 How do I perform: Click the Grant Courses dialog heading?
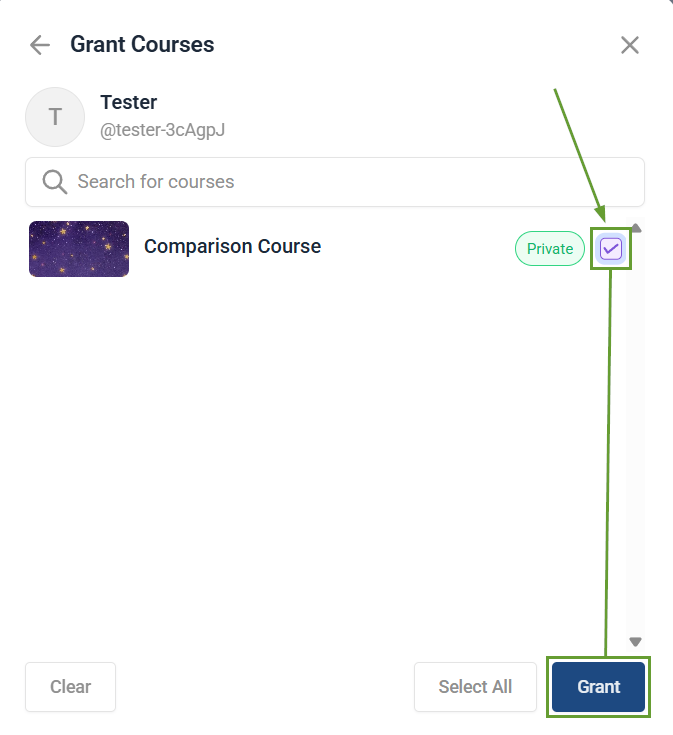point(142,45)
